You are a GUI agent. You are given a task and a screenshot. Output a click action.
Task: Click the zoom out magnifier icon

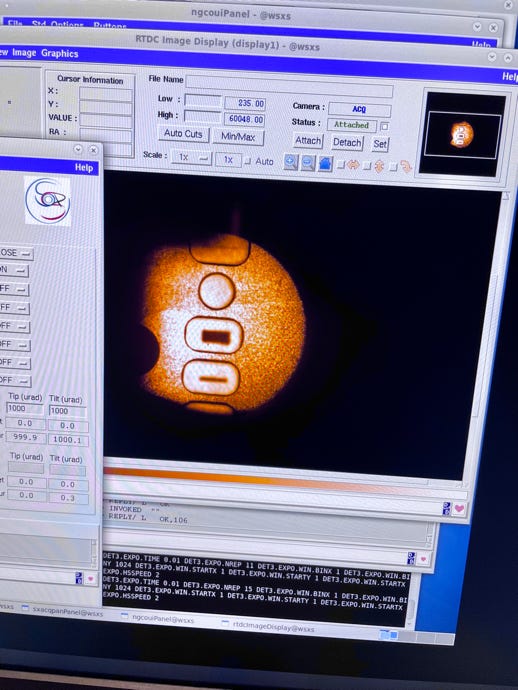[308, 164]
